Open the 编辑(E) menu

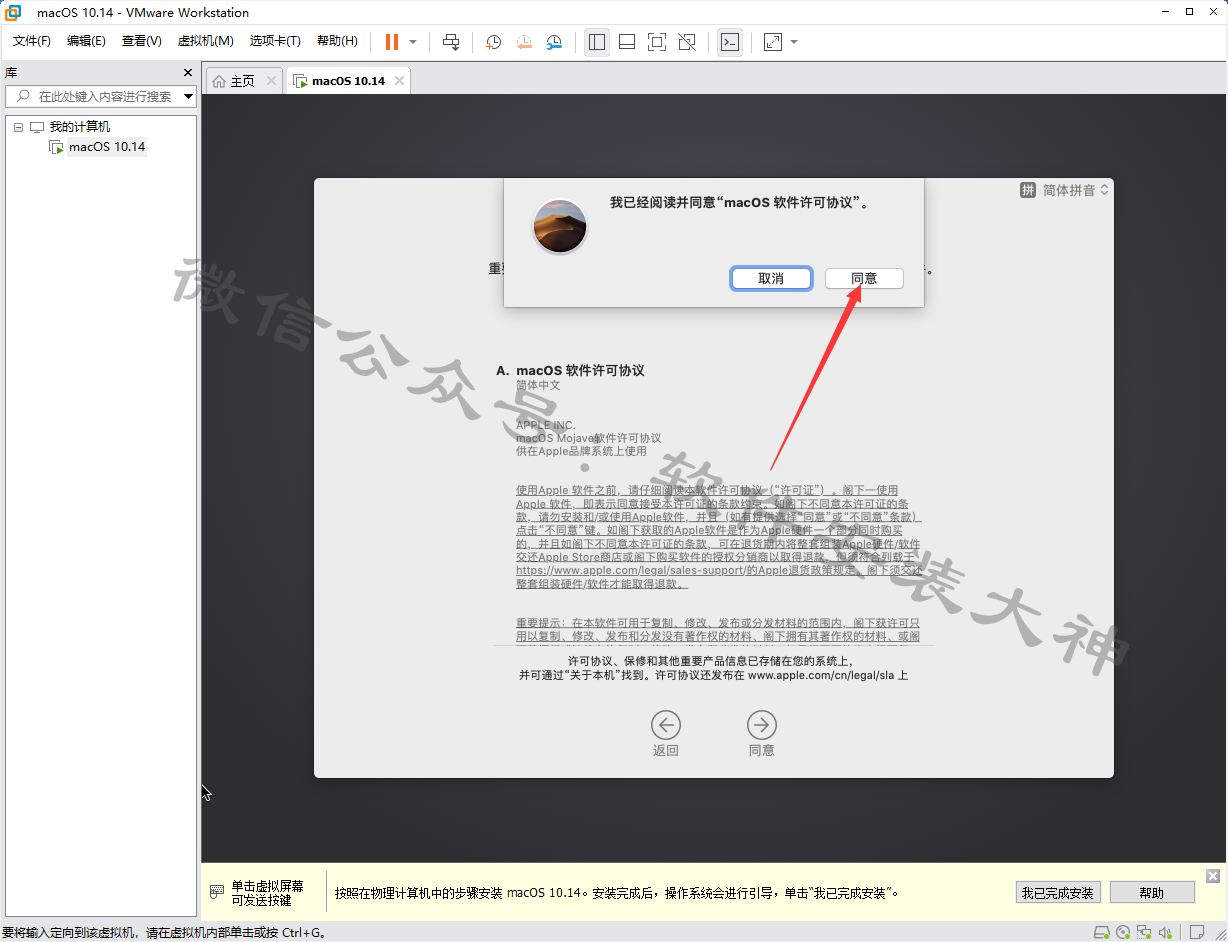pos(86,41)
